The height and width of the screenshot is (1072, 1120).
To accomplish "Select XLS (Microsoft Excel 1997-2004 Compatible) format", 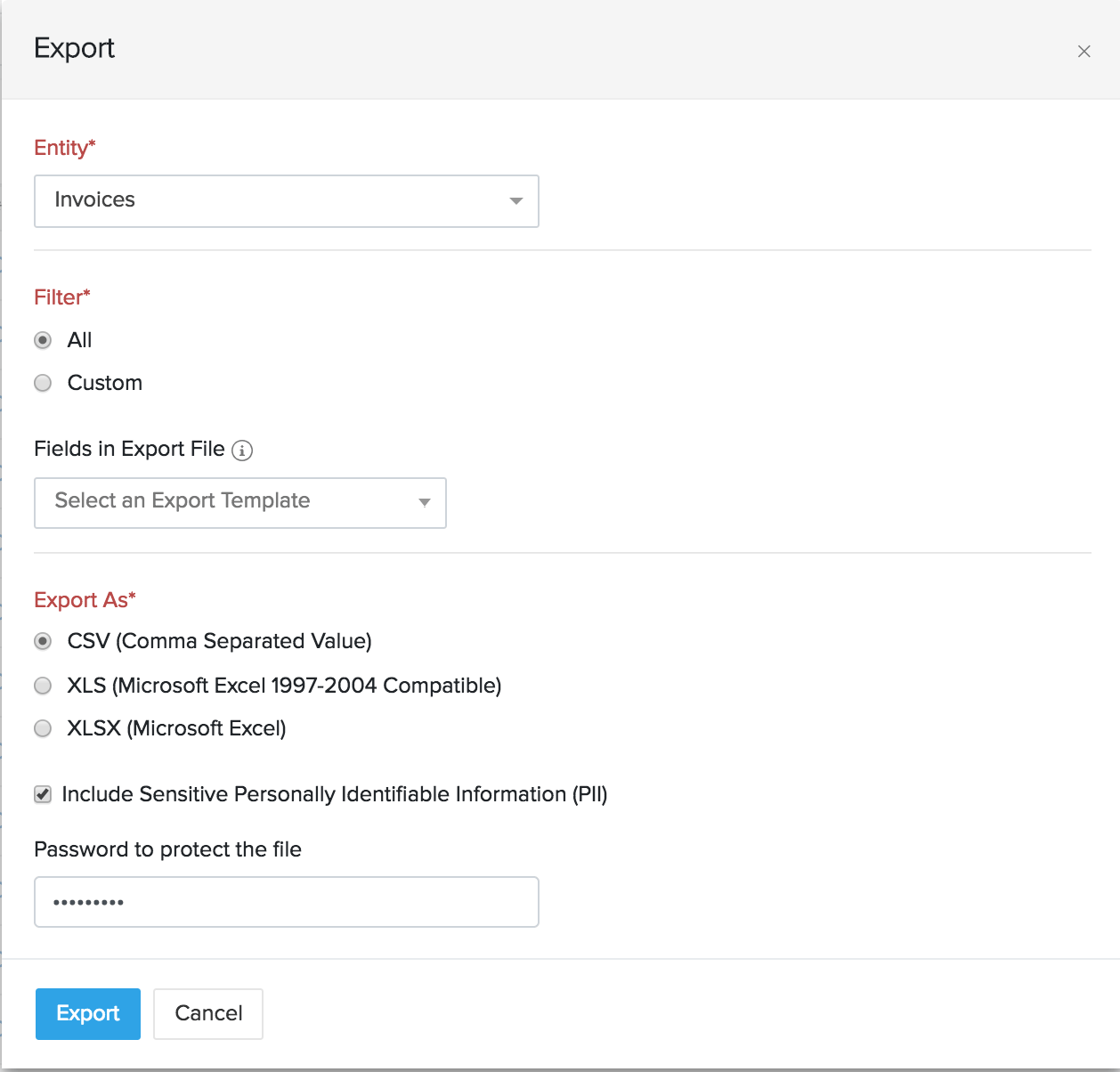I will [43, 685].
